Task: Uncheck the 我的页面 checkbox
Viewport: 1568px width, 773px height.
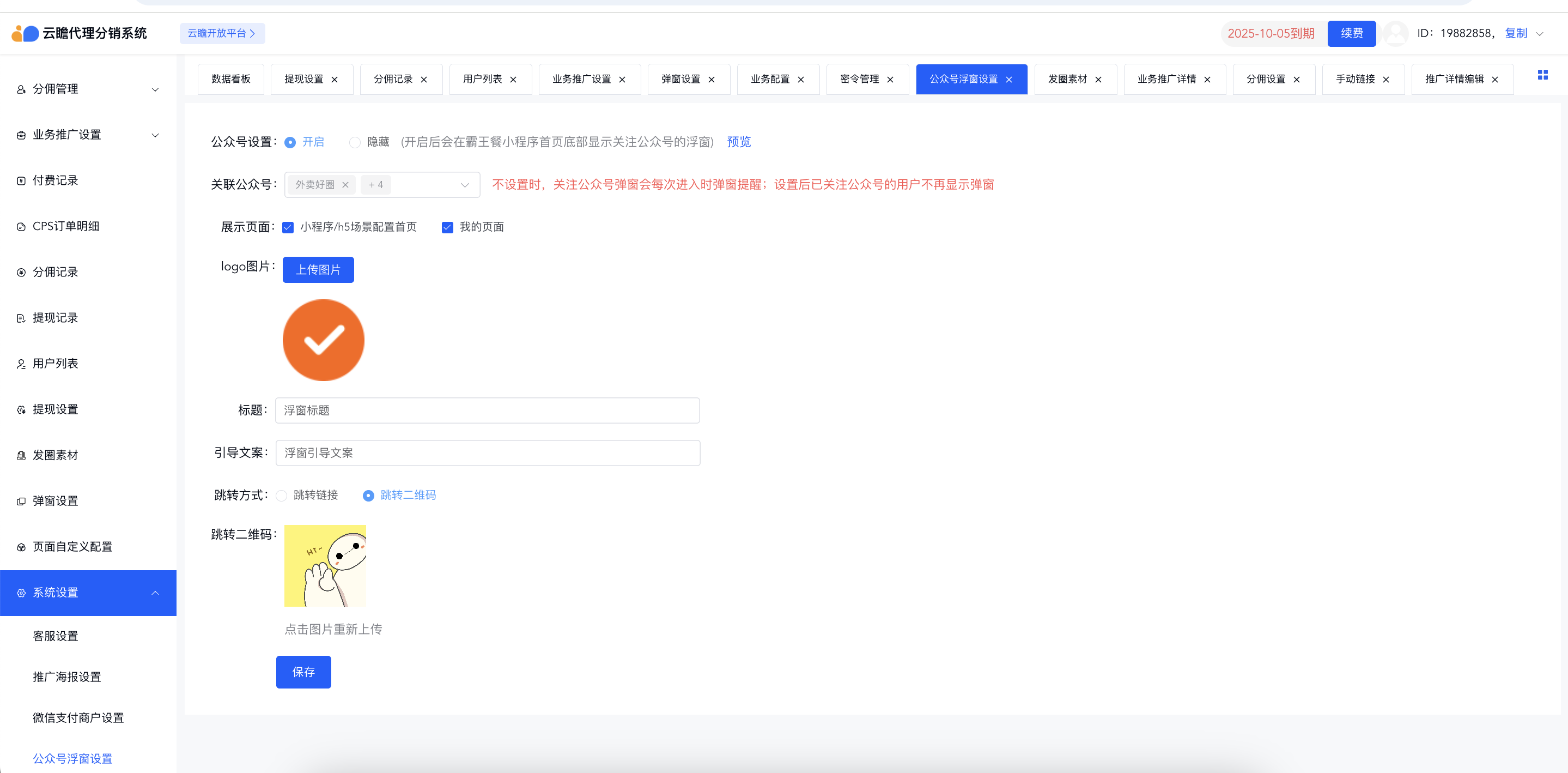Action: pos(447,227)
